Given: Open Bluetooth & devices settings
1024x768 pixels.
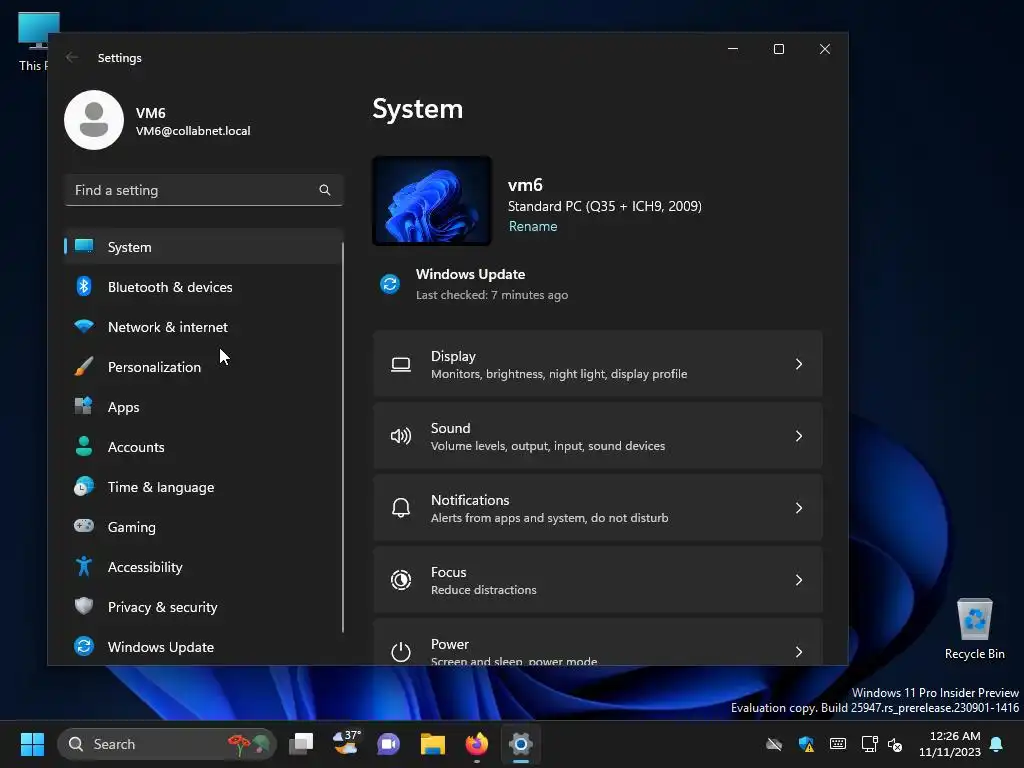Looking at the screenshot, I should 203,287.
